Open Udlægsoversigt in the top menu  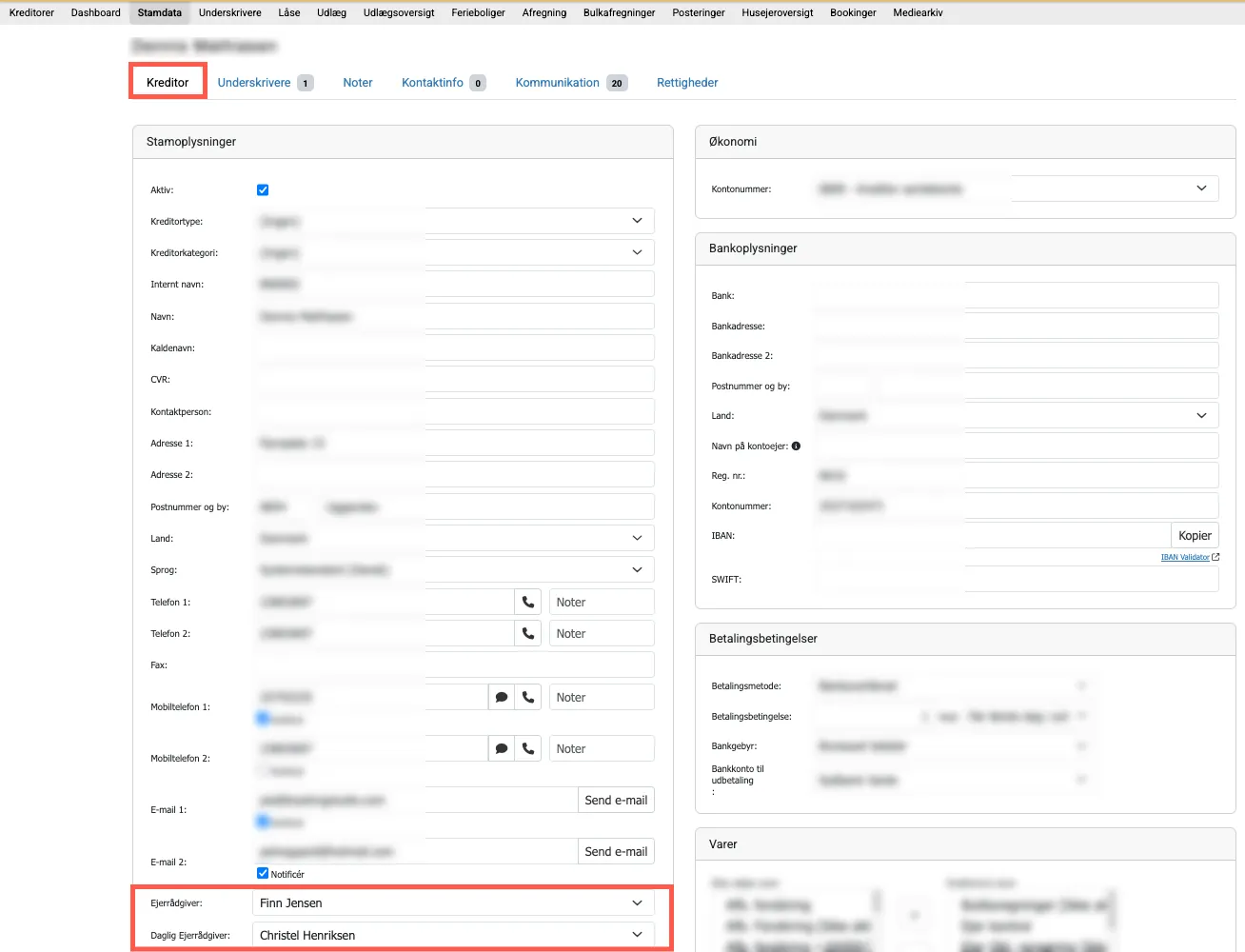(398, 12)
